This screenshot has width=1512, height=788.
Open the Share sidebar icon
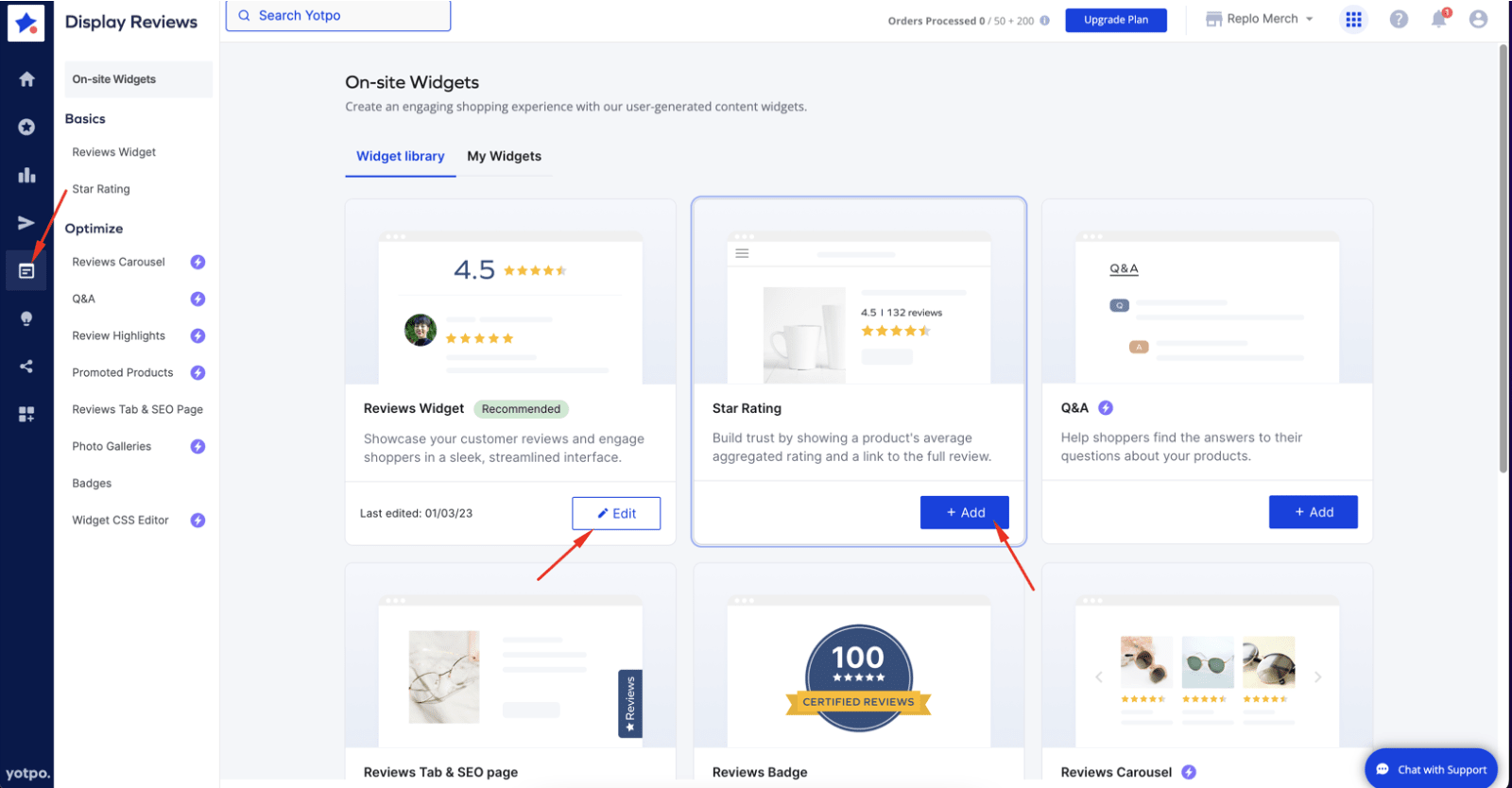pyautogui.click(x=26, y=366)
